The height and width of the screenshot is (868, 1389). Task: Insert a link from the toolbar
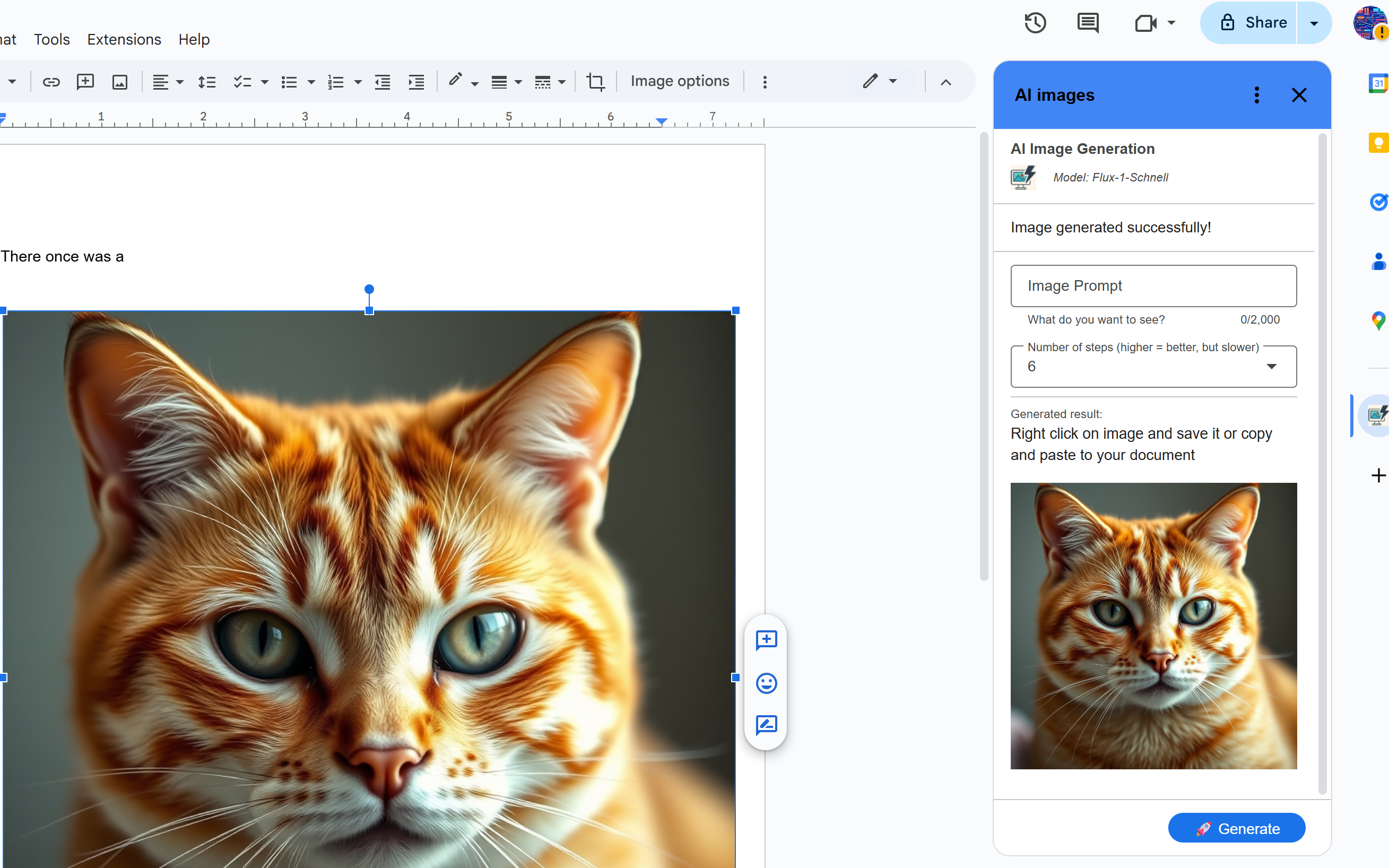point(51,82)
